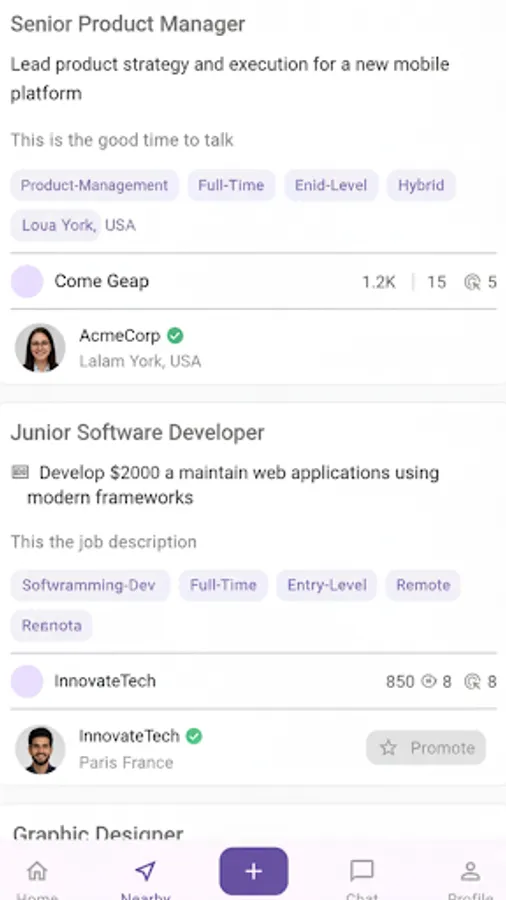Click the image icon before Develop $2000

pyautogui.click(x=20, y=472)
